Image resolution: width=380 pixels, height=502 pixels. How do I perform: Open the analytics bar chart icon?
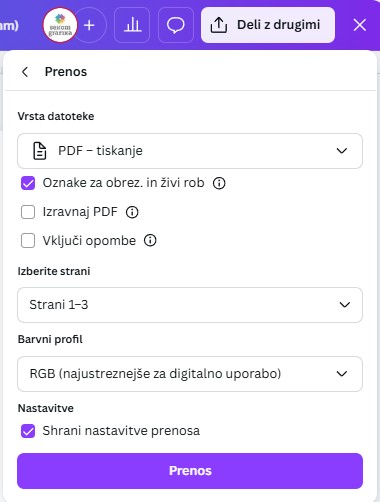click(132, 25)
